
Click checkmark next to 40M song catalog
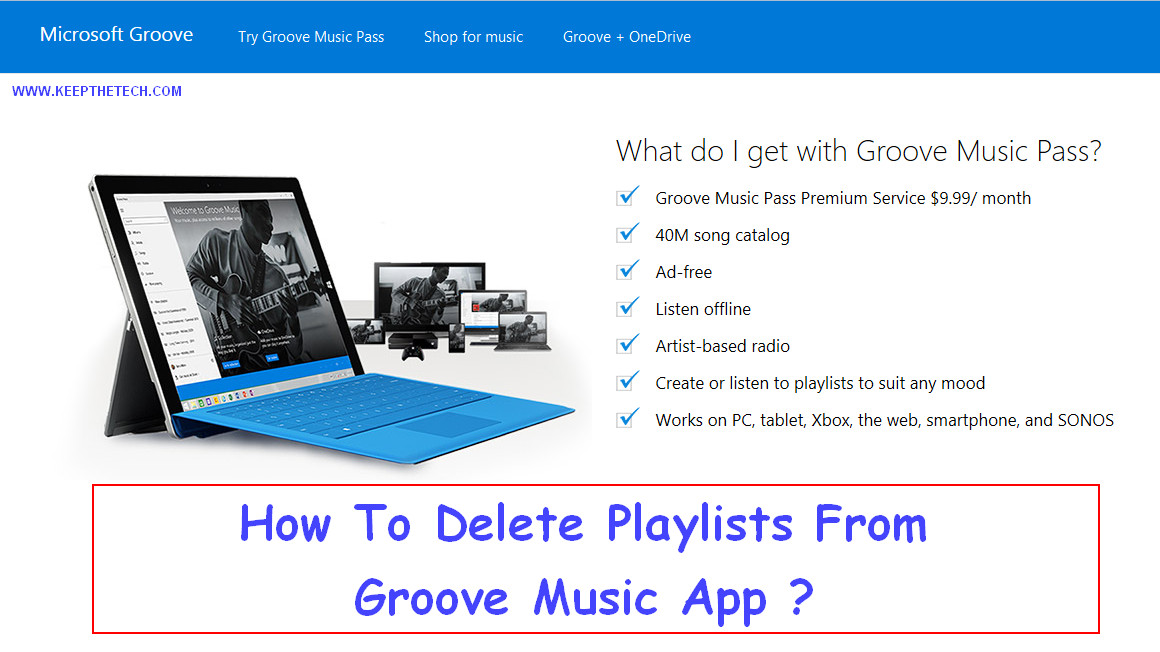[627, 234]
